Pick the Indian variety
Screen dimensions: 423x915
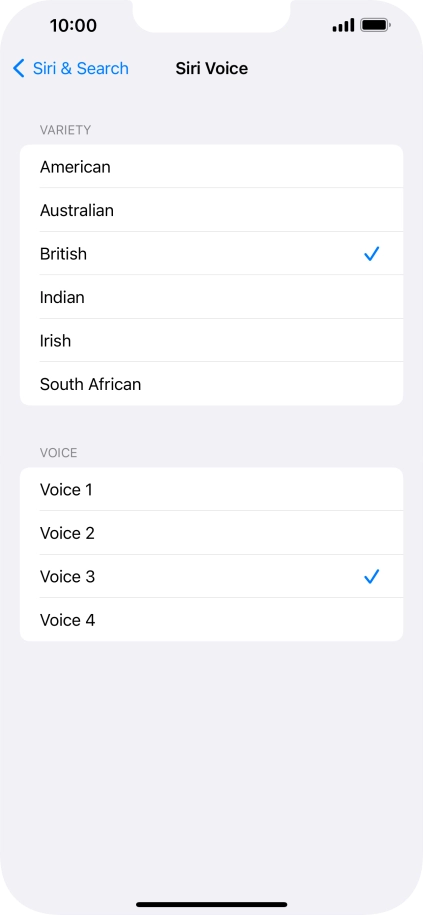pyautogui.click(x=211, y=297)
